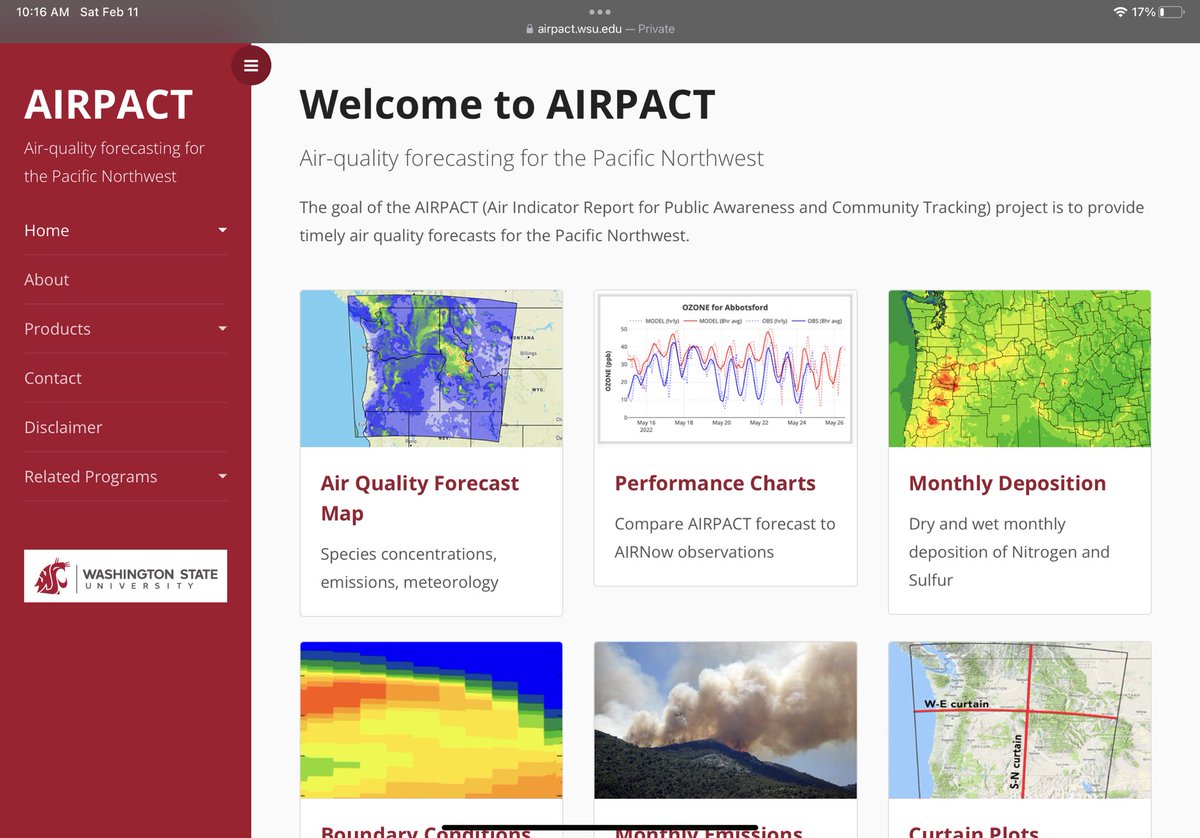The image size is (1200, 838).
Task: Click the ozone performance chart thumbnail
Action: click(725, 368)
